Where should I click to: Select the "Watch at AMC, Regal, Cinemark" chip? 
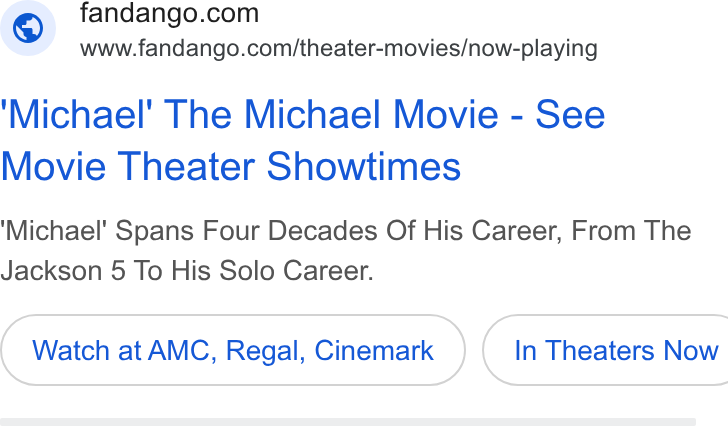coord(233,350)
